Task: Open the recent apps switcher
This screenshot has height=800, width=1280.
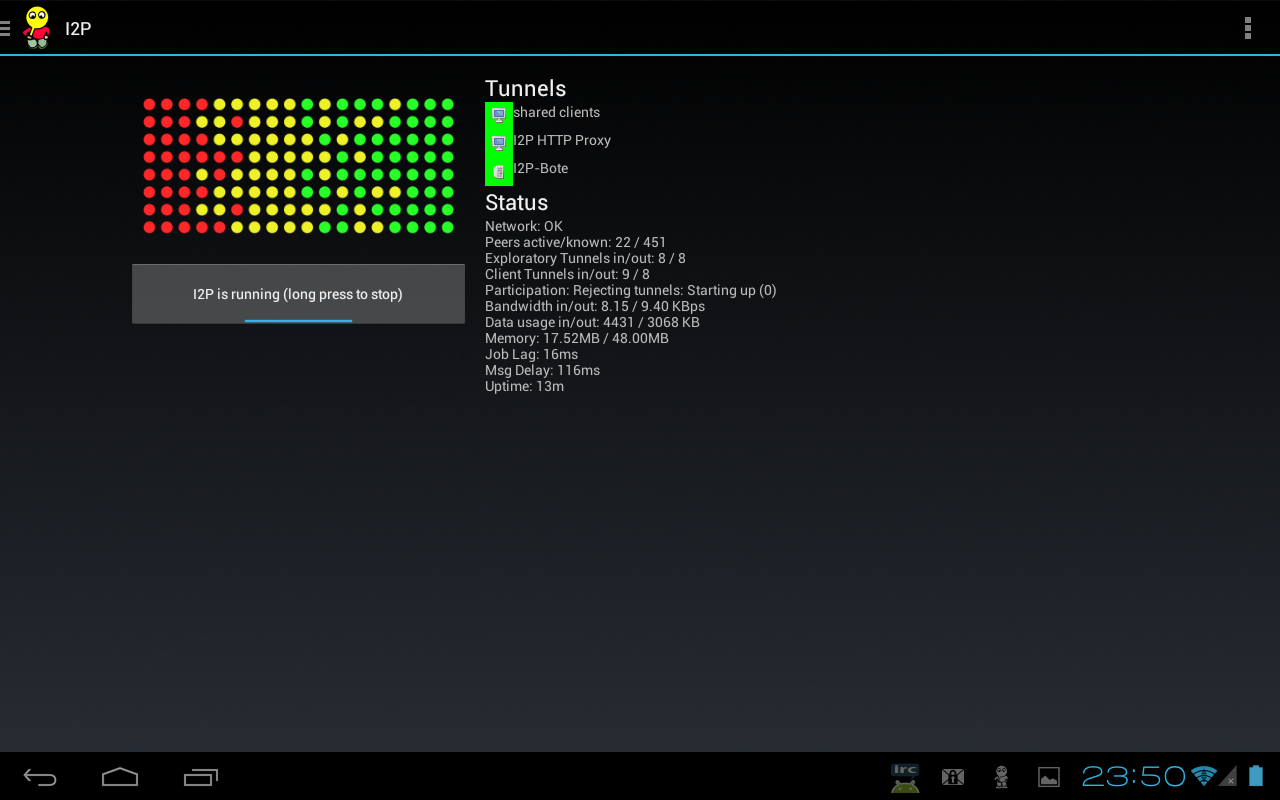Action: [201, 777]
